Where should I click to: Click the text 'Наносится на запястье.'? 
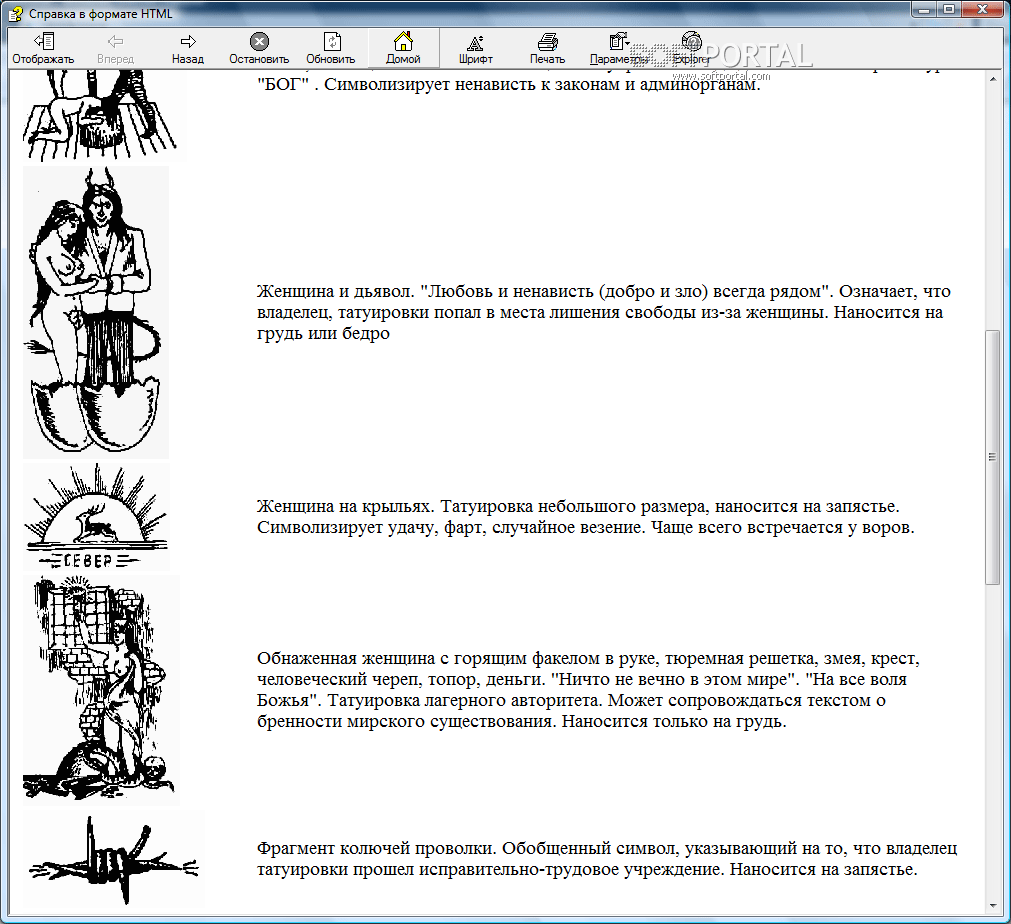pos(823,870)
